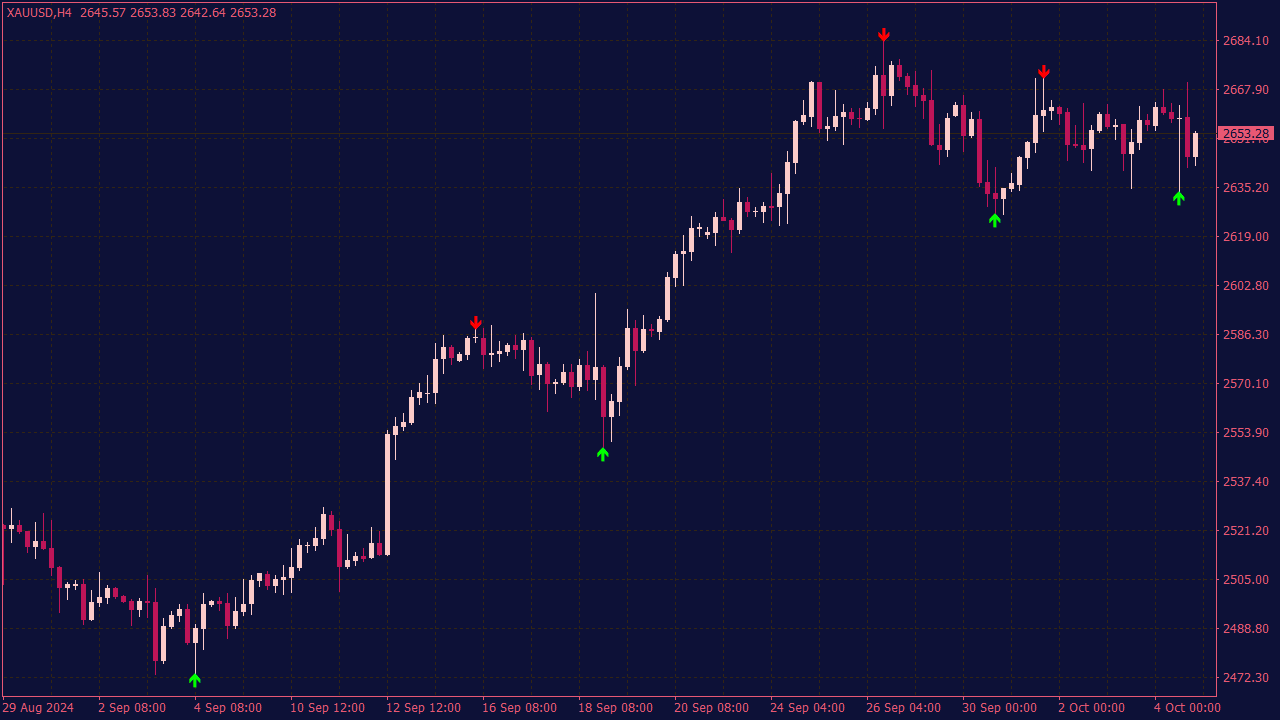This screenshot has height=720, width=1280.
Task: Click the 18 Sep 08:00 time label
Action: [x=616, y=708]
